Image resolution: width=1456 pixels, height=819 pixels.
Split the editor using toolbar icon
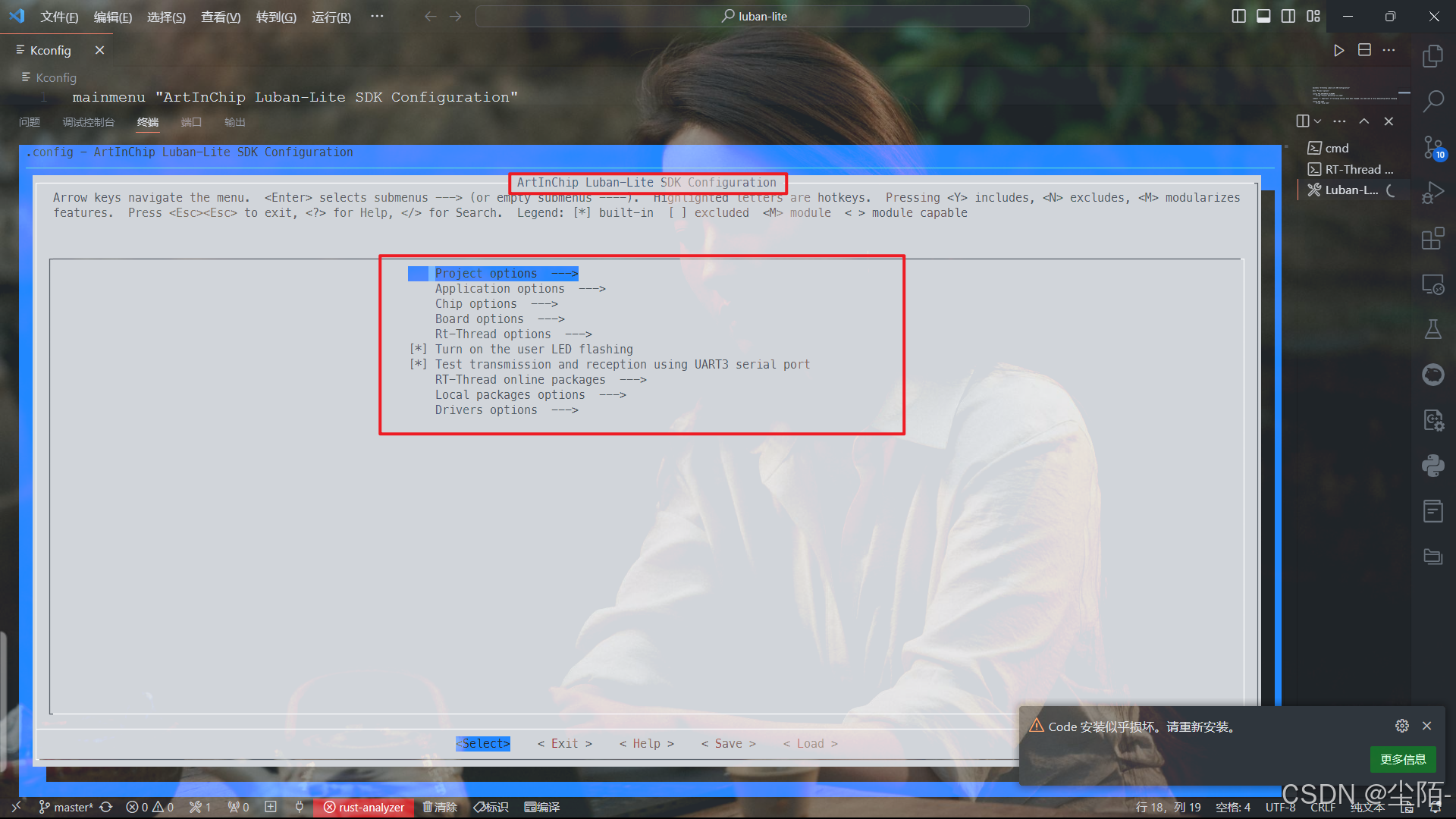(1364, 50)
